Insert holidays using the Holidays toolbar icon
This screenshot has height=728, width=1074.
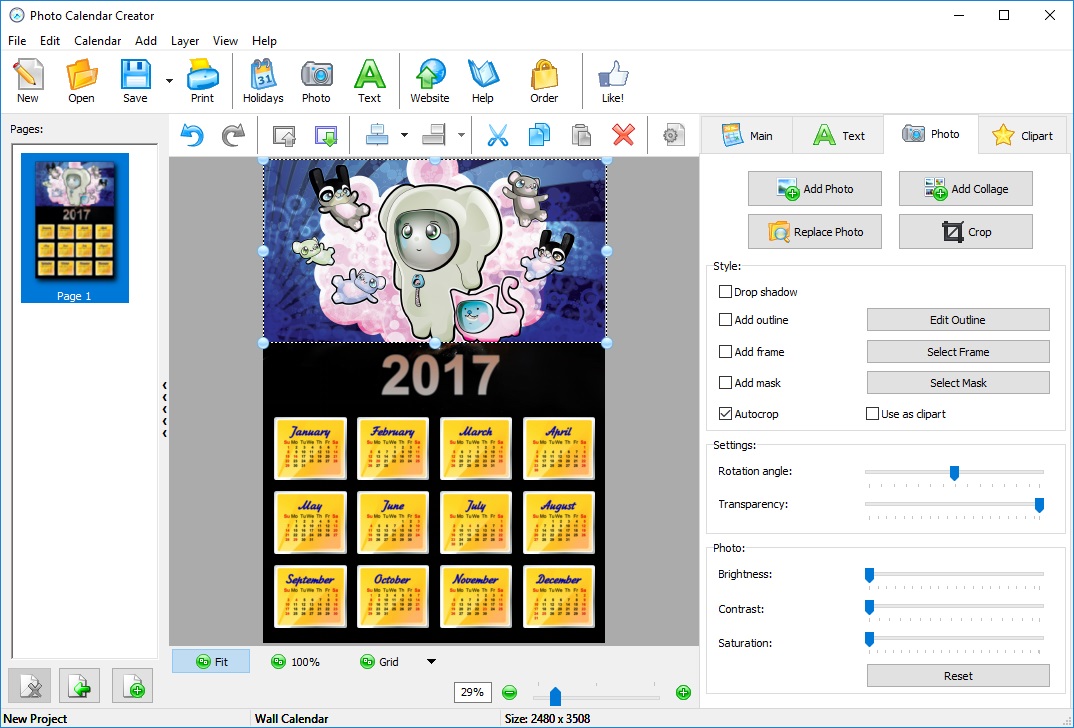263,80
